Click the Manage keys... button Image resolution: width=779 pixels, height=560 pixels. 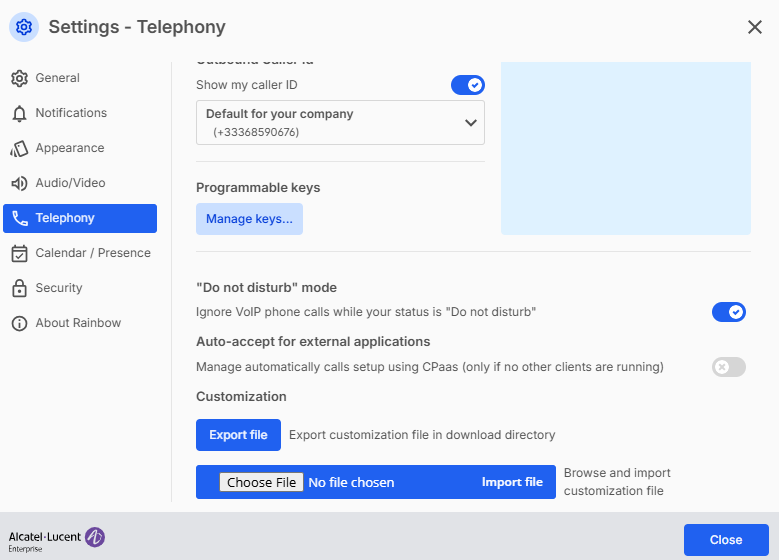[249, 219]
